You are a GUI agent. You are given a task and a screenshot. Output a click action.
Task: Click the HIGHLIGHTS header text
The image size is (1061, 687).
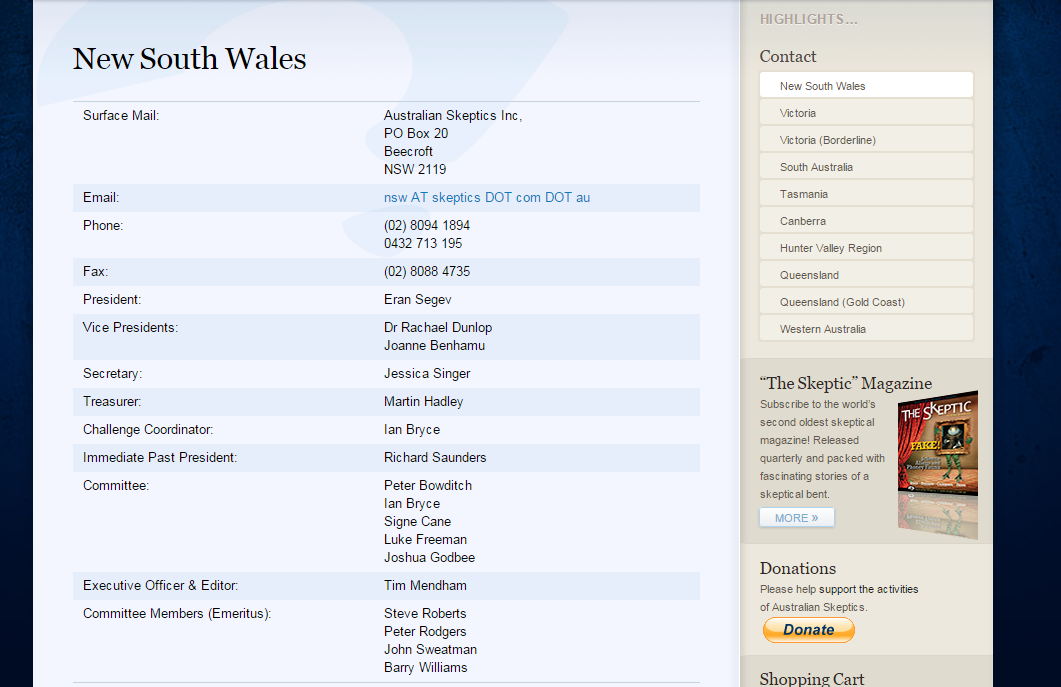point(808,19)
